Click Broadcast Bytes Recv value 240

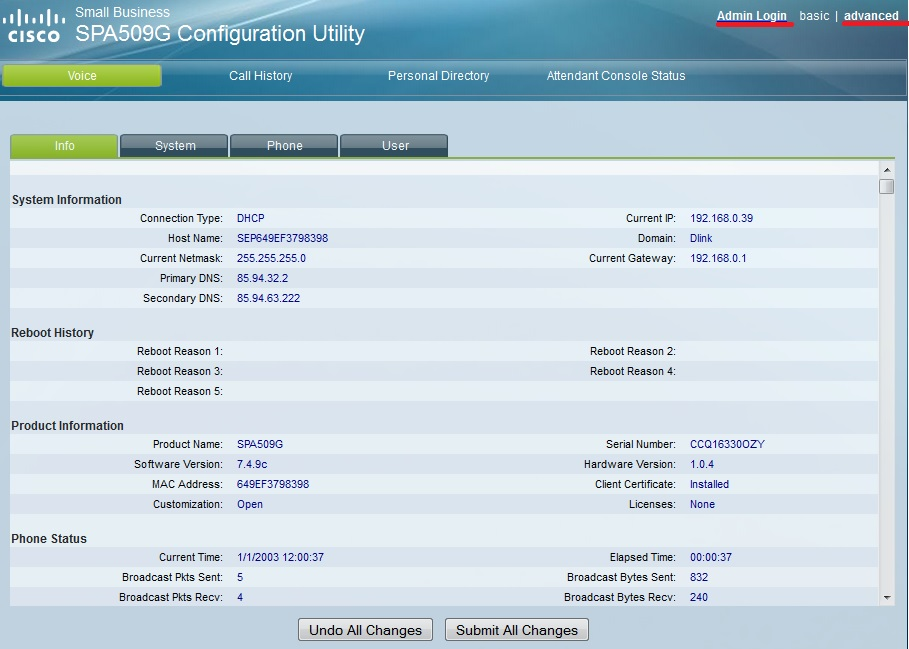tap(699, 597)
